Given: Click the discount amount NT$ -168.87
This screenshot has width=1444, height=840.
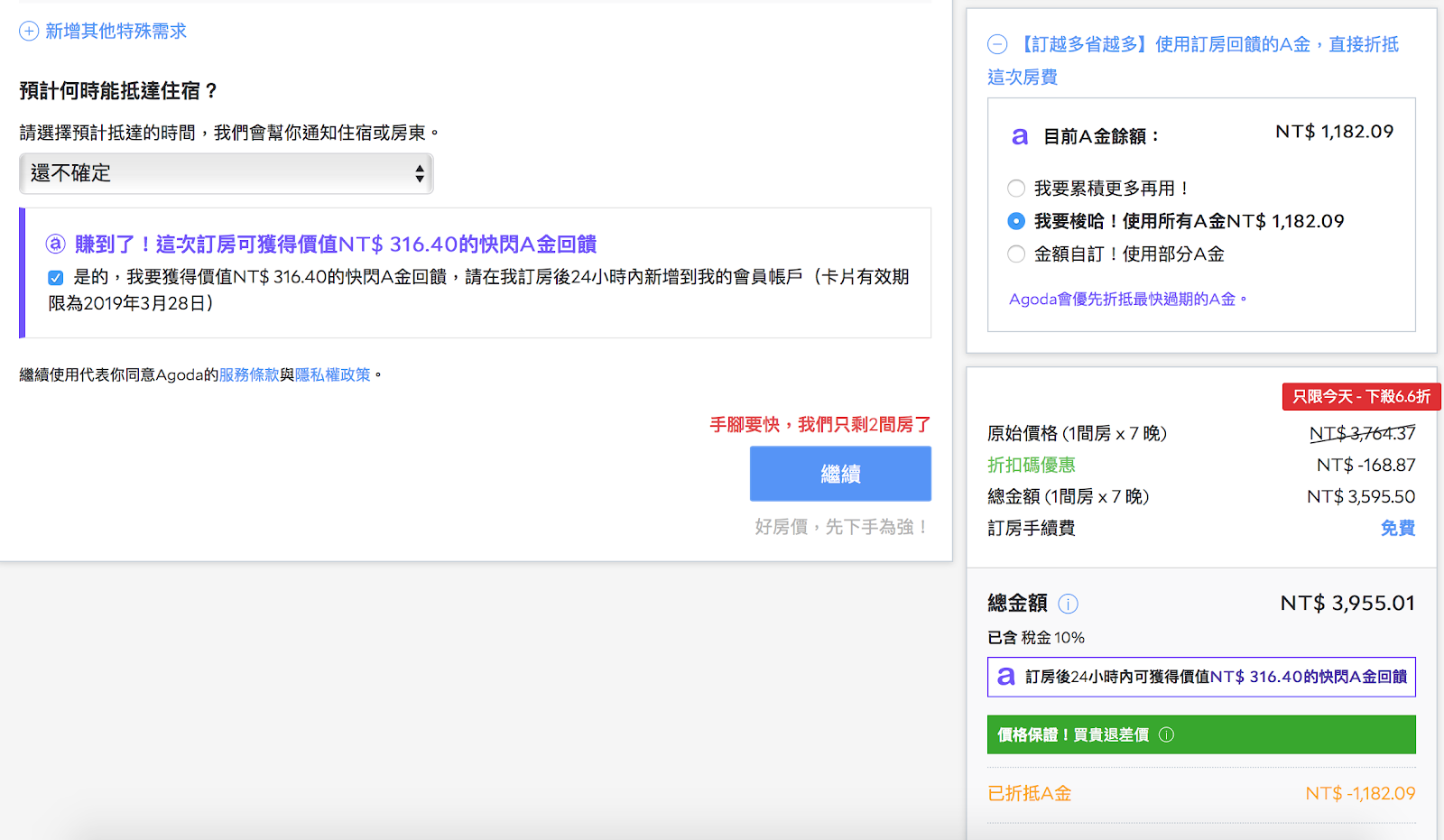Looking at the screenshot, I should (x=1366, y=465).
